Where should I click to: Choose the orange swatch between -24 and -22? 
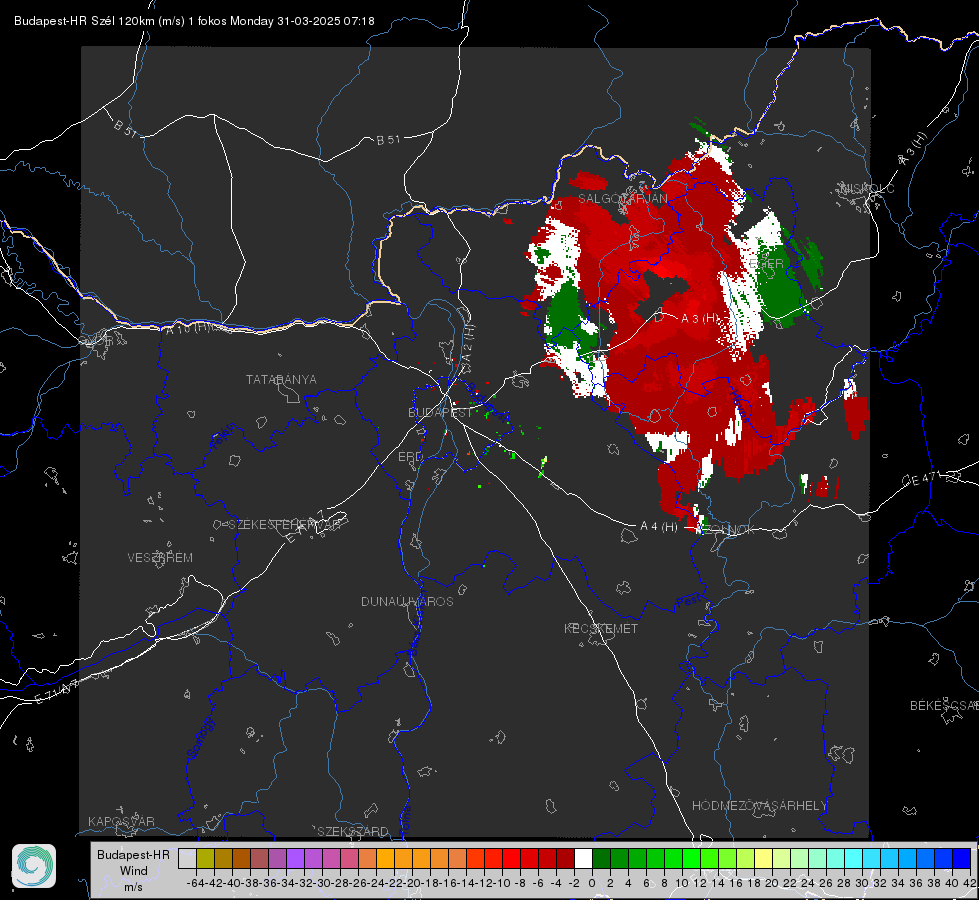click(x=385, y=858)
